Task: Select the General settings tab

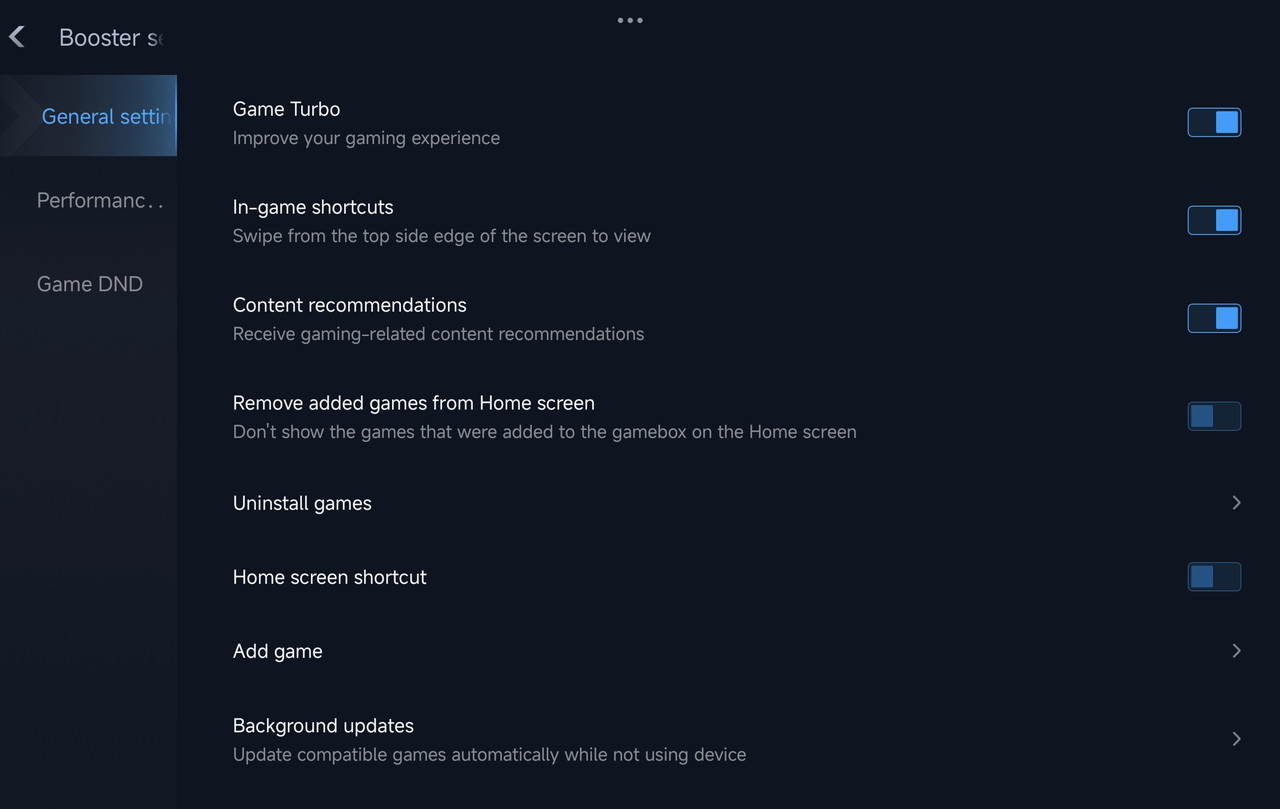Action: pyautogui.click(x=105, y=116)
